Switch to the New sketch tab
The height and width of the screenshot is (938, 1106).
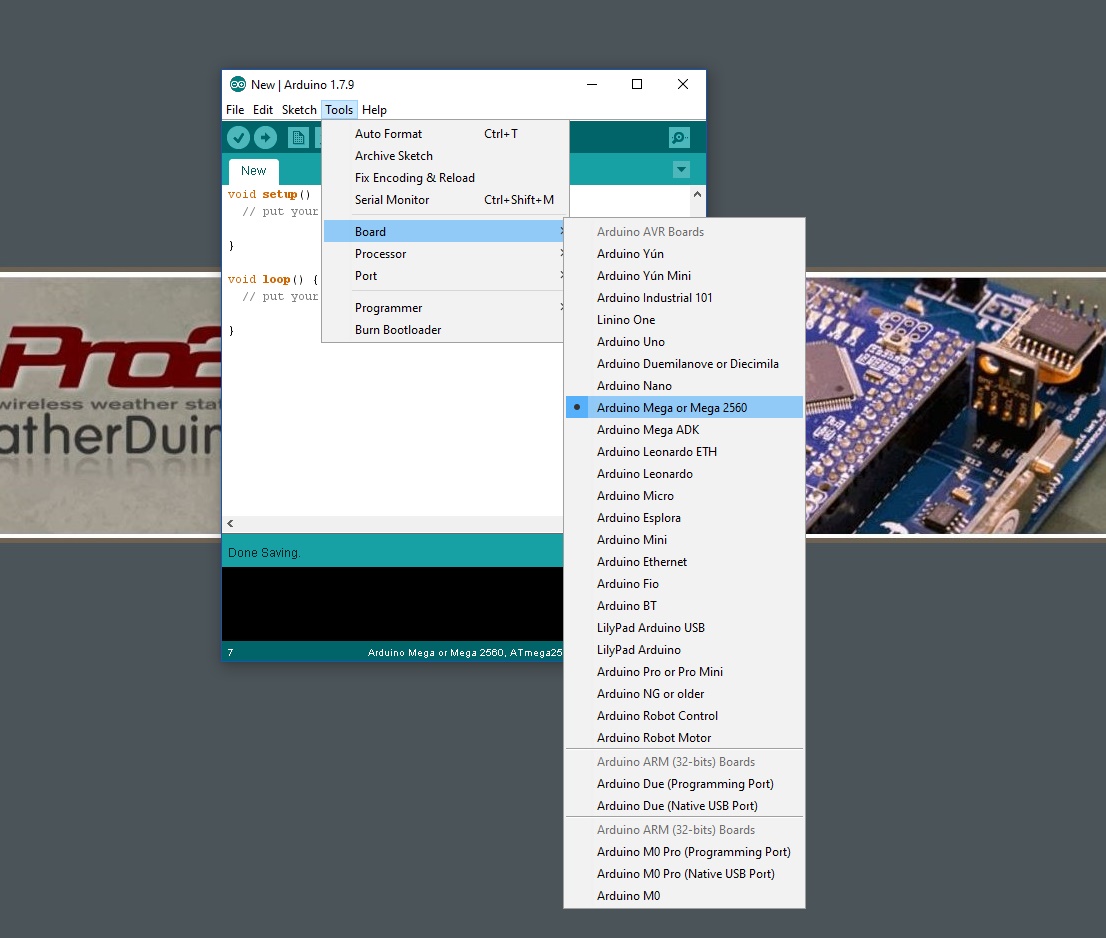tap(253, 171)
